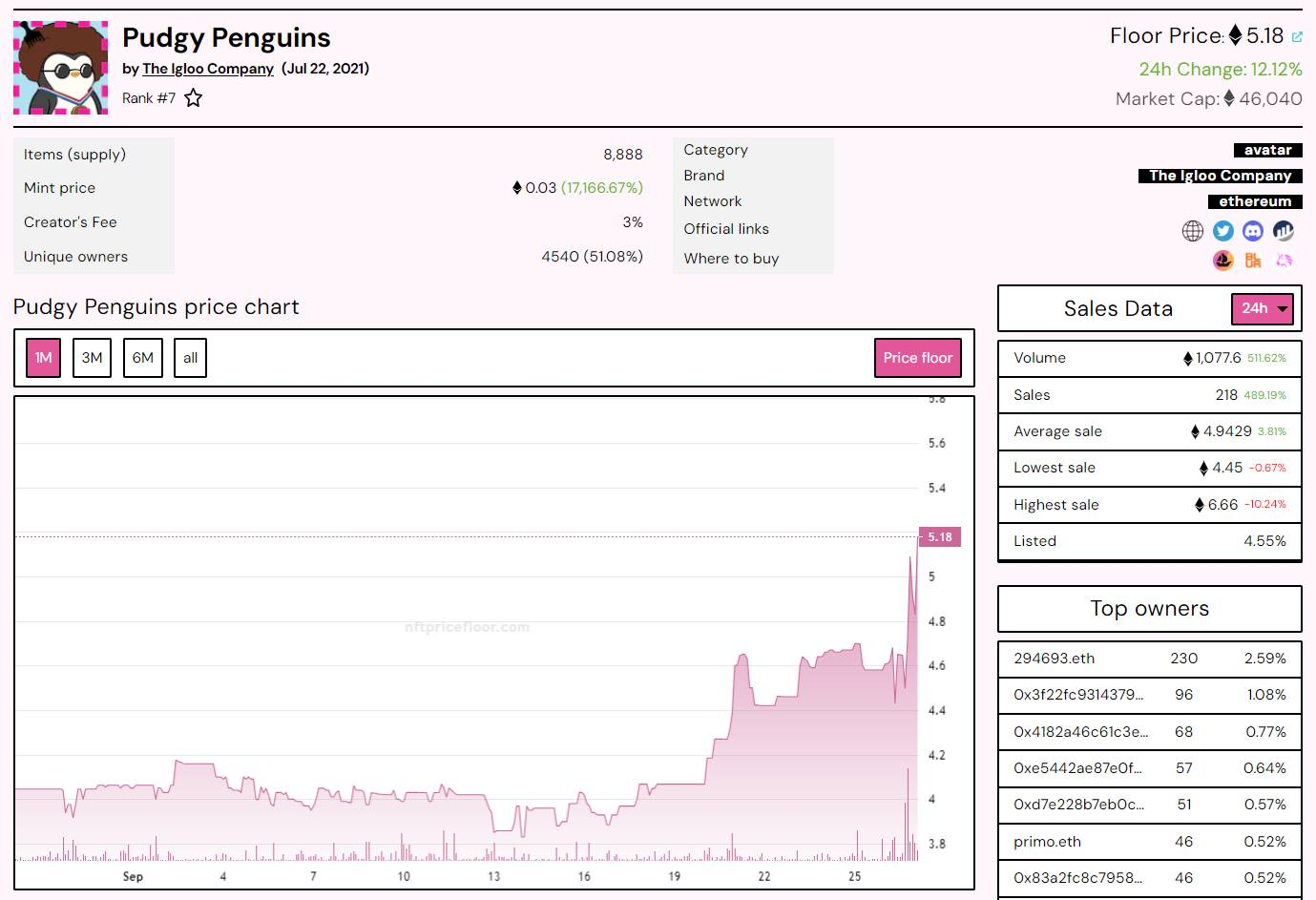Screen dimensions: 1316x900
Task: Buy on Blur via the orange icon
Action: coord(1253,260)
